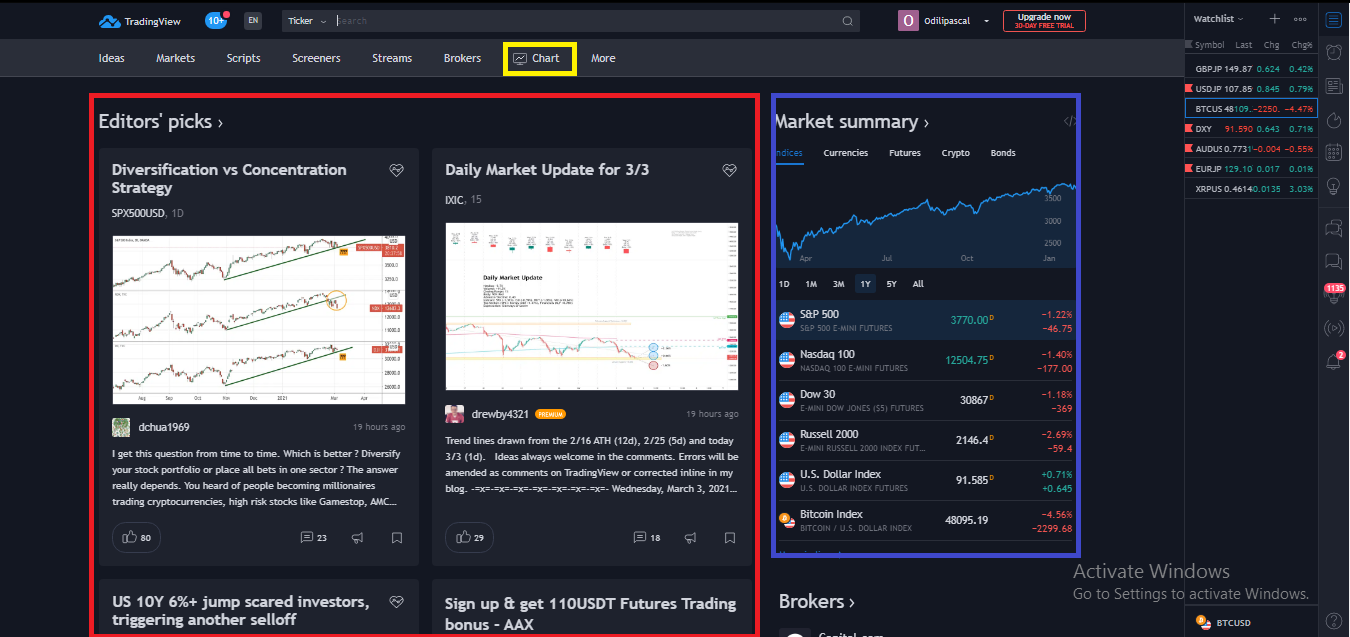Open the Editors' picks section link
Screen dimensions: 1350x637
(x=160, y=121)
